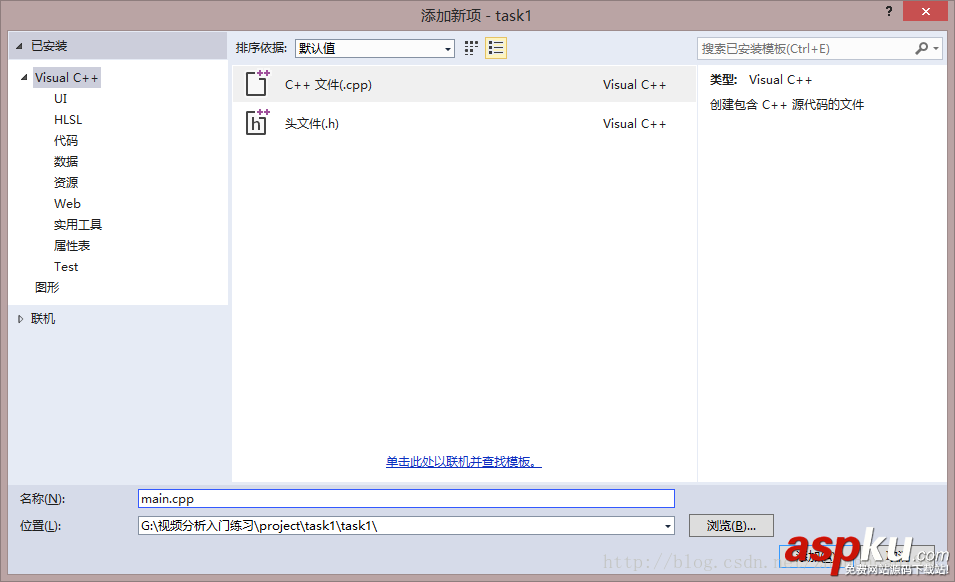The height and width of the screenshot is (582, 955).
Task: Open the sort-by 默认值 dropdown
Action: click(375, 48)
